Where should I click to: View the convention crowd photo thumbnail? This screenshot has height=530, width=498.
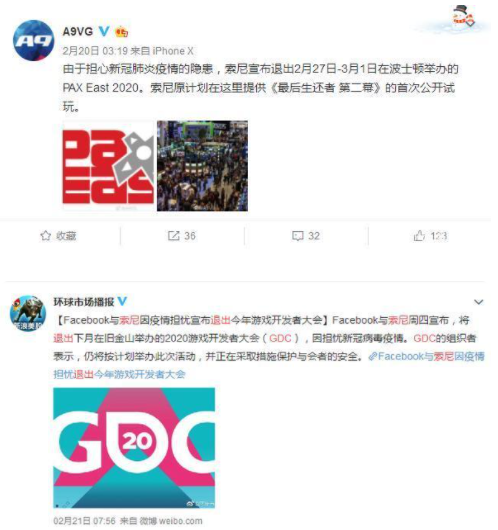pos(202,166)
